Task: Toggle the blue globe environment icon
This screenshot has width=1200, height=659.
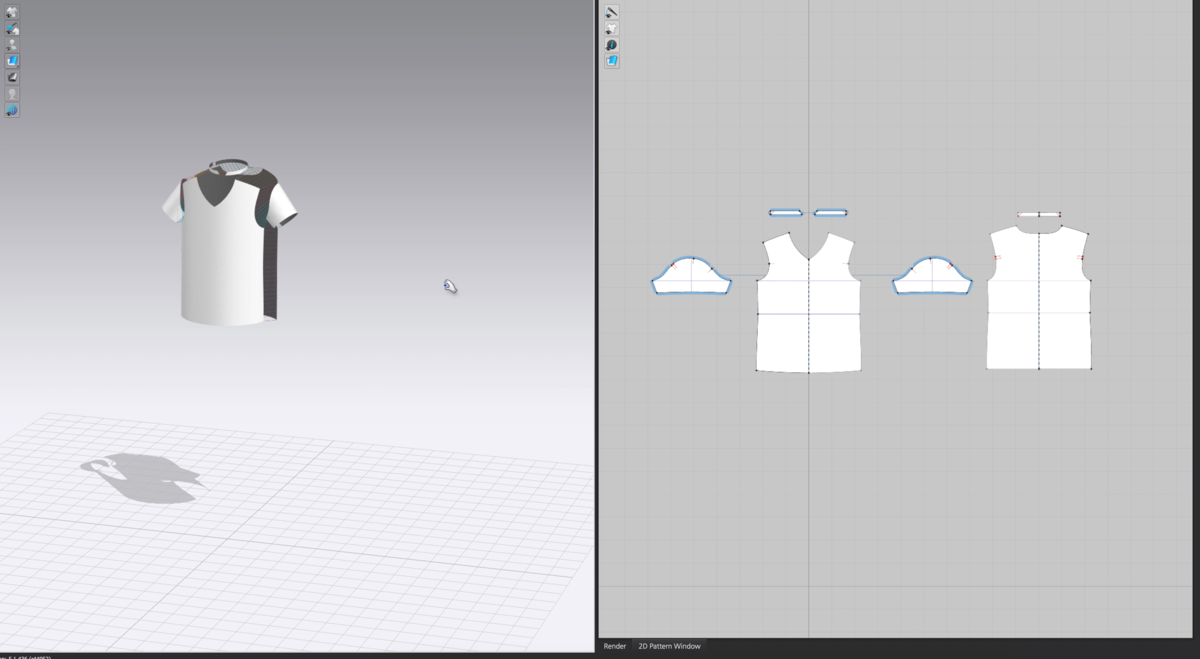Action: coord(12,110)
